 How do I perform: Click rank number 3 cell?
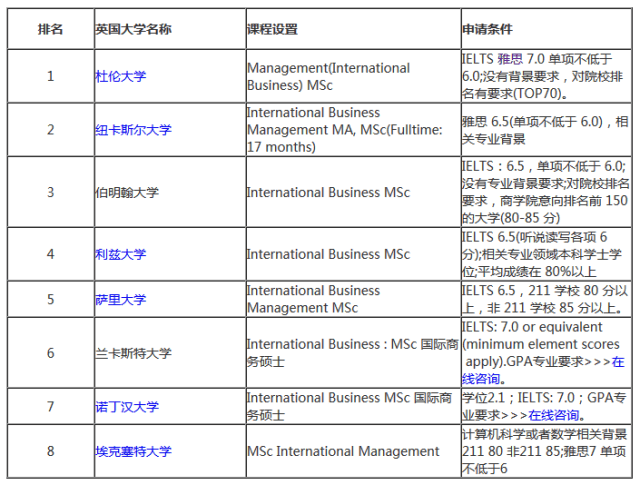point(51,192)
